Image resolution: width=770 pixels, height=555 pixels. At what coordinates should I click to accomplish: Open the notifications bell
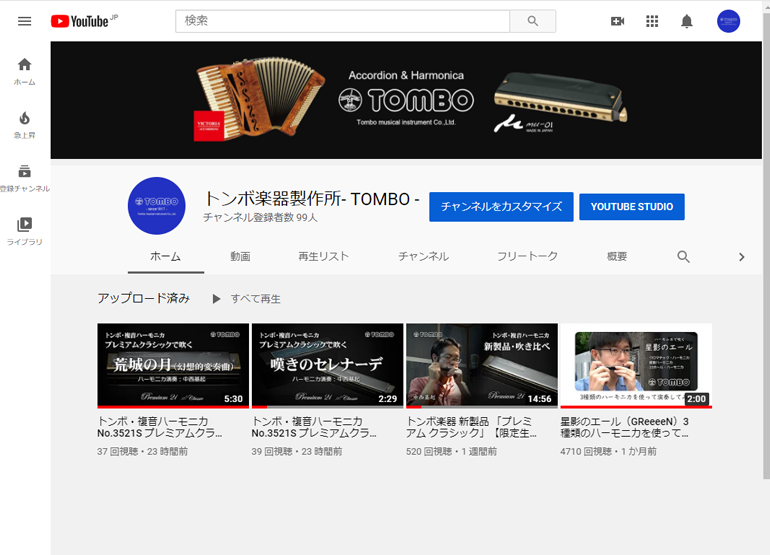687,21
